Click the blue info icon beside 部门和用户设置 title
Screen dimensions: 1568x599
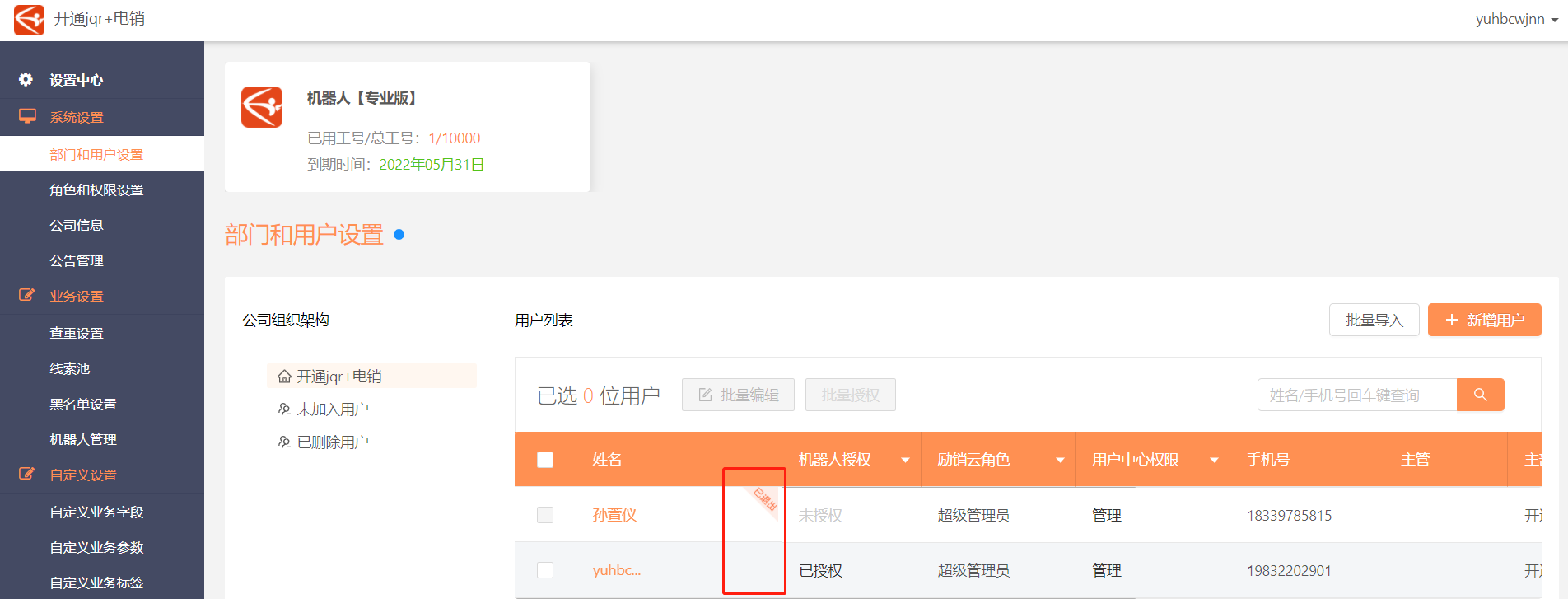click(399, 235)
